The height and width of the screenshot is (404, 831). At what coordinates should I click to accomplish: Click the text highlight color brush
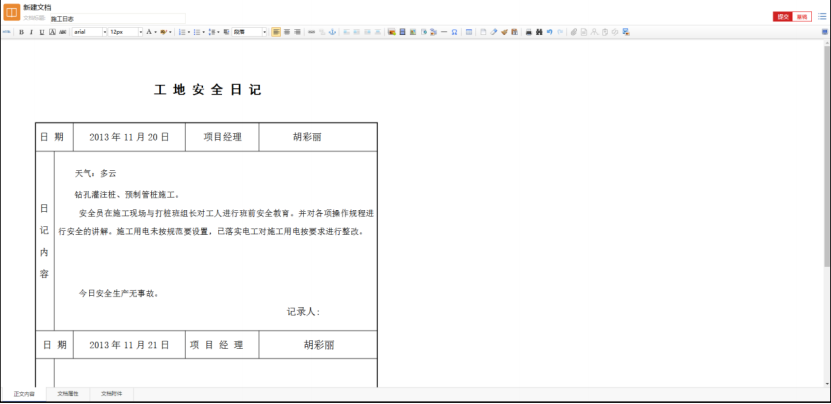[x=163, y=32]
